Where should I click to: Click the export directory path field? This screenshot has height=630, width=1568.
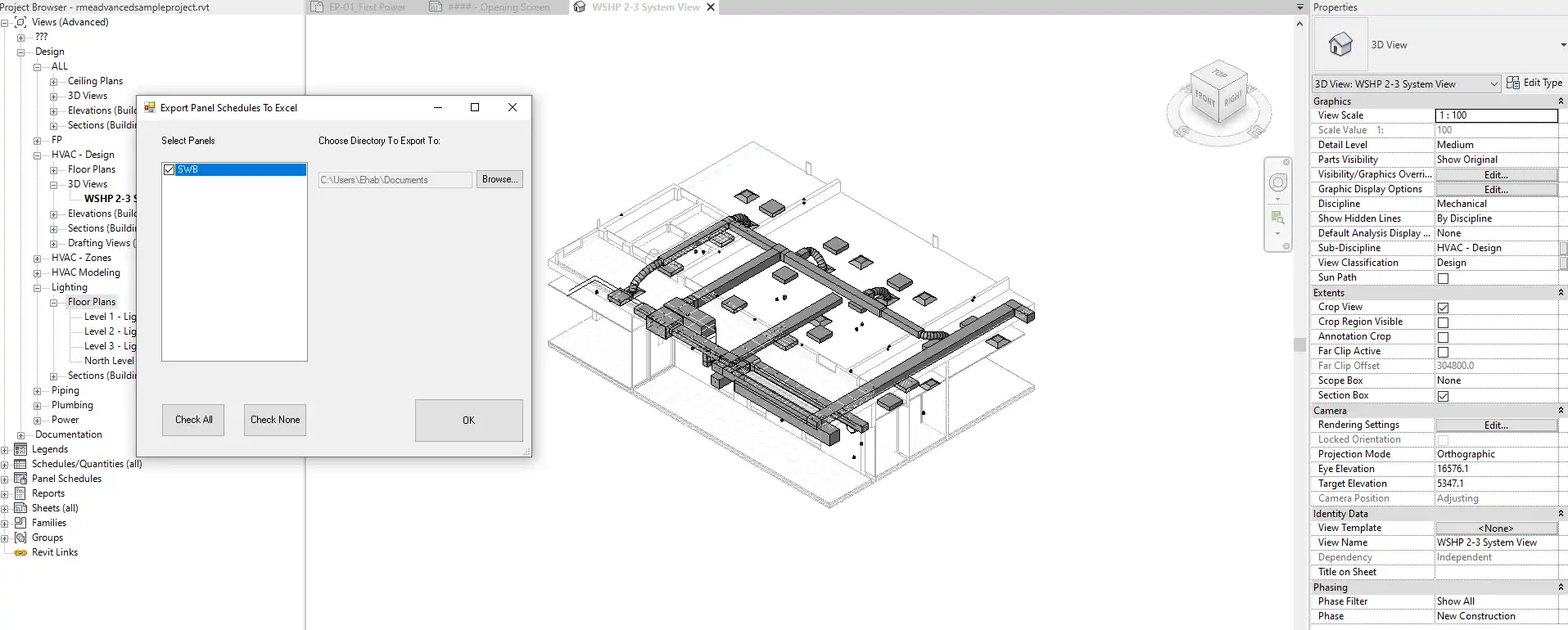[395, 180]
